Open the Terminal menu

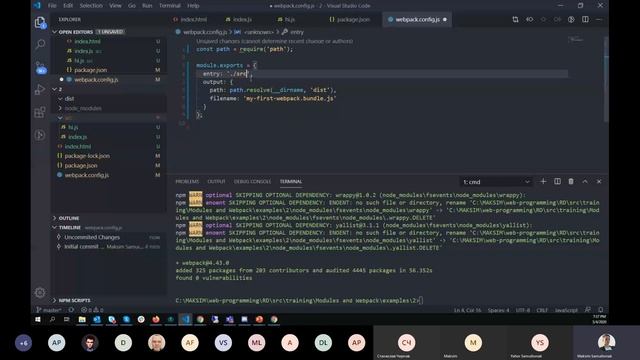coord(170,6)
